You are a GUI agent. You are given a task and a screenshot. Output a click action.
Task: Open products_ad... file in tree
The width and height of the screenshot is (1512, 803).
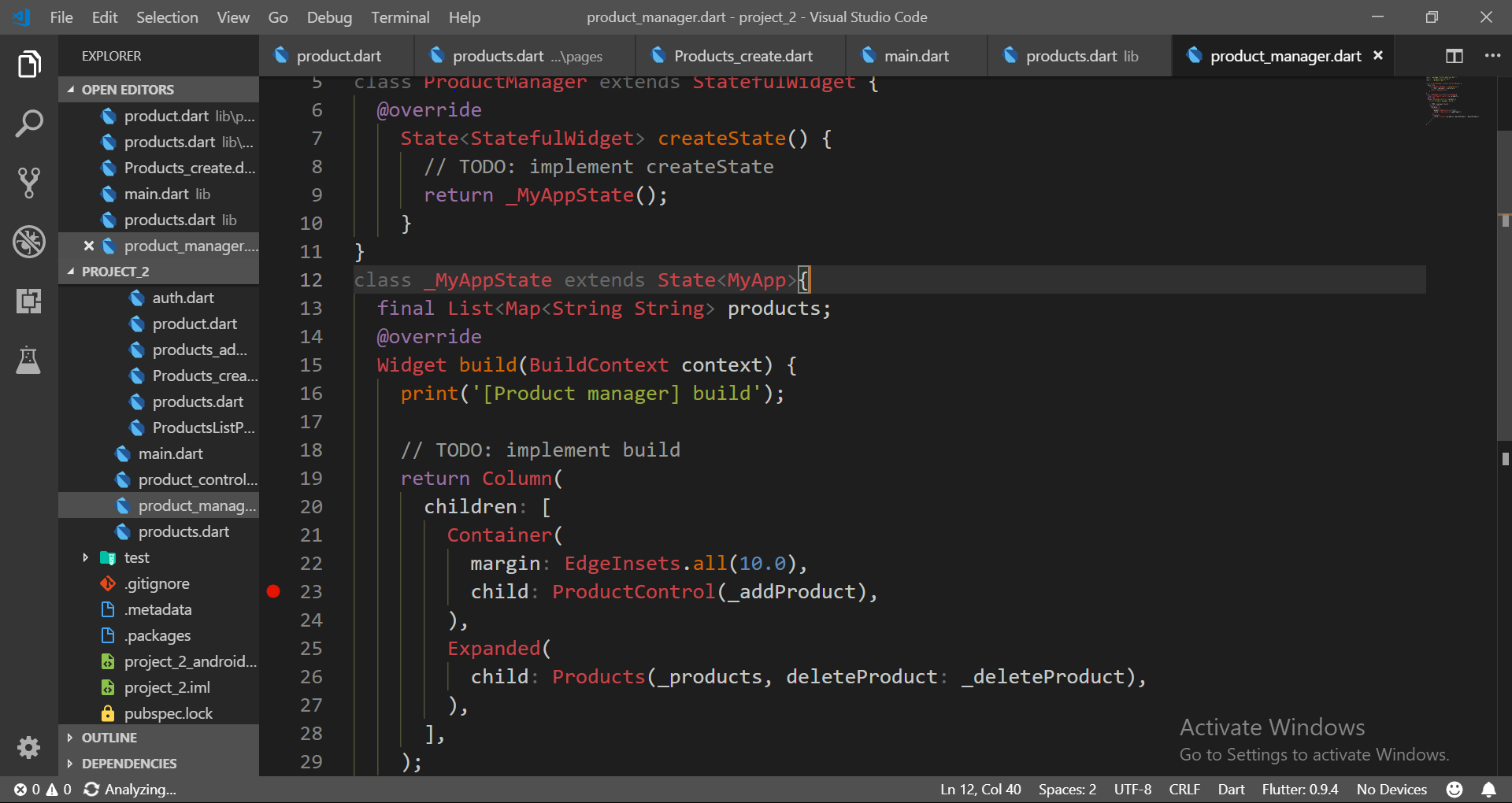point(158,350)
